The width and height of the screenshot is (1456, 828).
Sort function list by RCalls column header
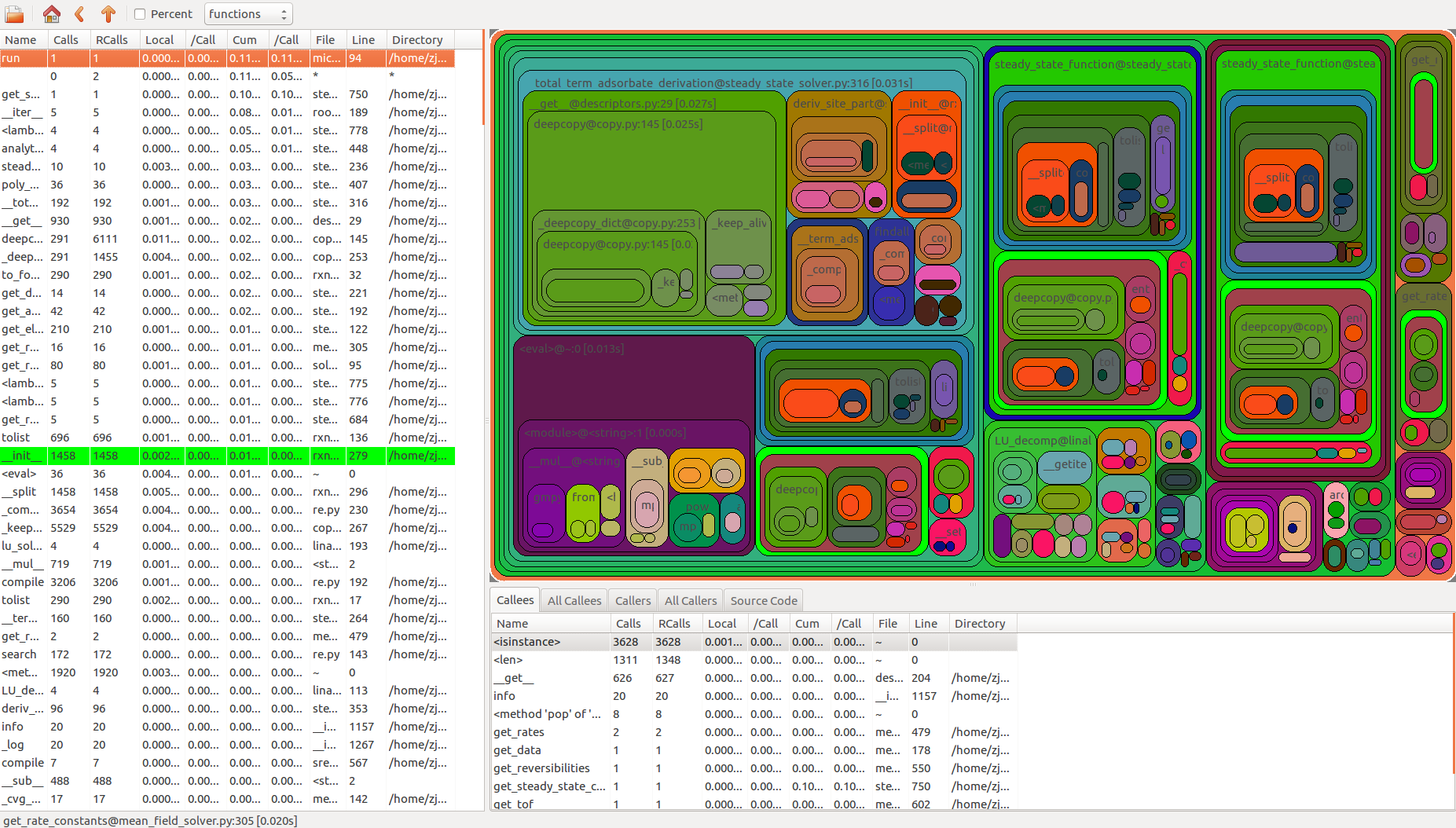112,40
